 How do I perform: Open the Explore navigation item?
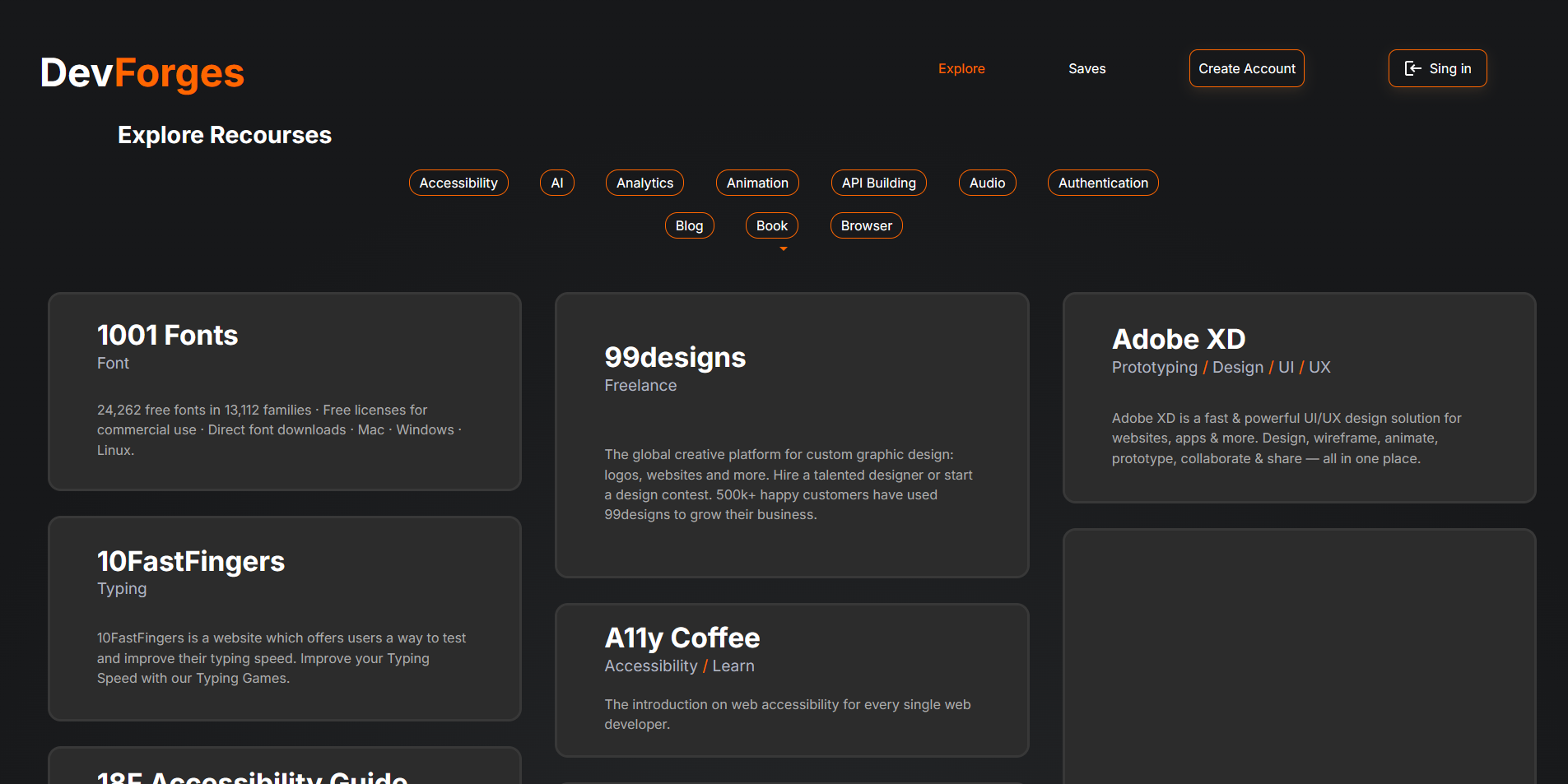[961, 68]
